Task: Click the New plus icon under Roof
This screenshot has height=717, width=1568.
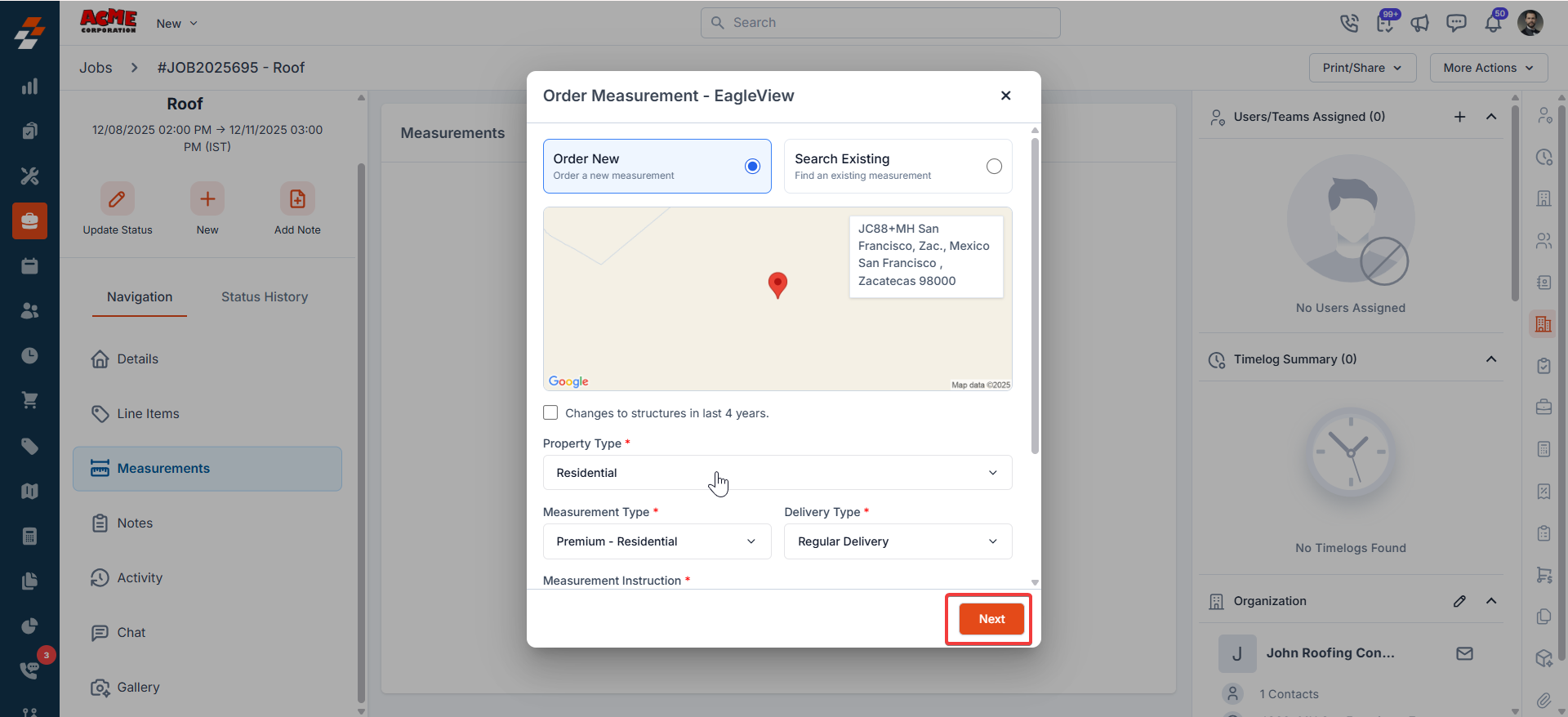Action: [x=207, y=198]
